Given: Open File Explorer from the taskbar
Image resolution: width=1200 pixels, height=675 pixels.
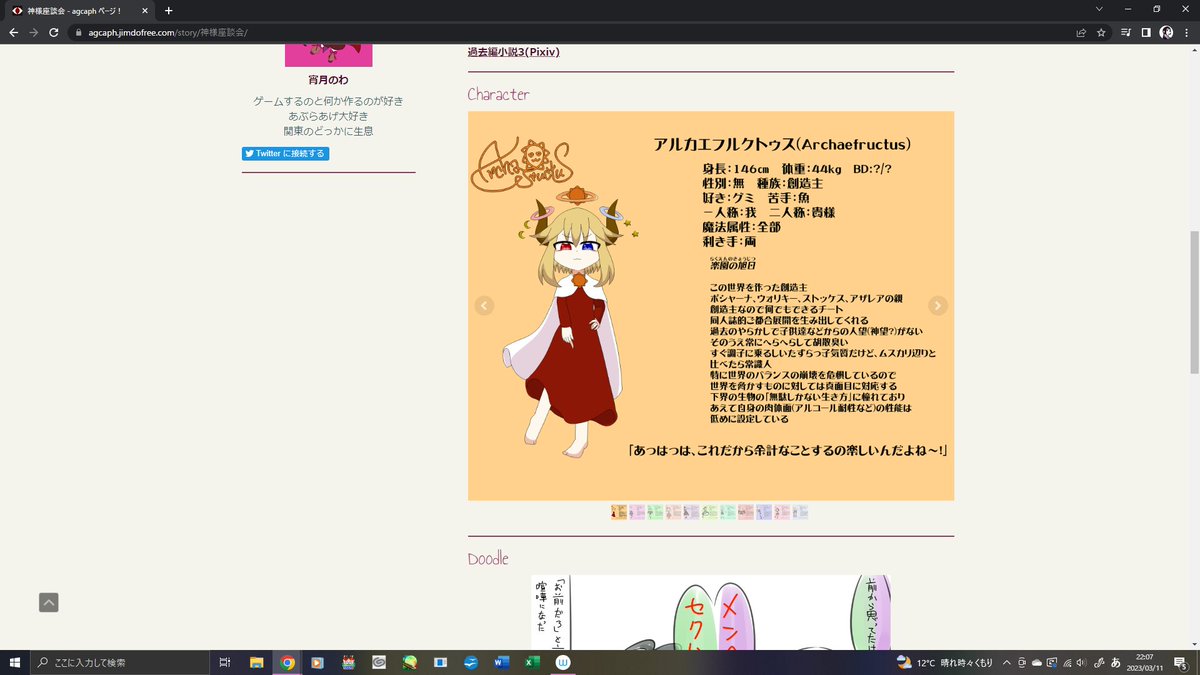Looking at the screenshot, I should 256,662.
